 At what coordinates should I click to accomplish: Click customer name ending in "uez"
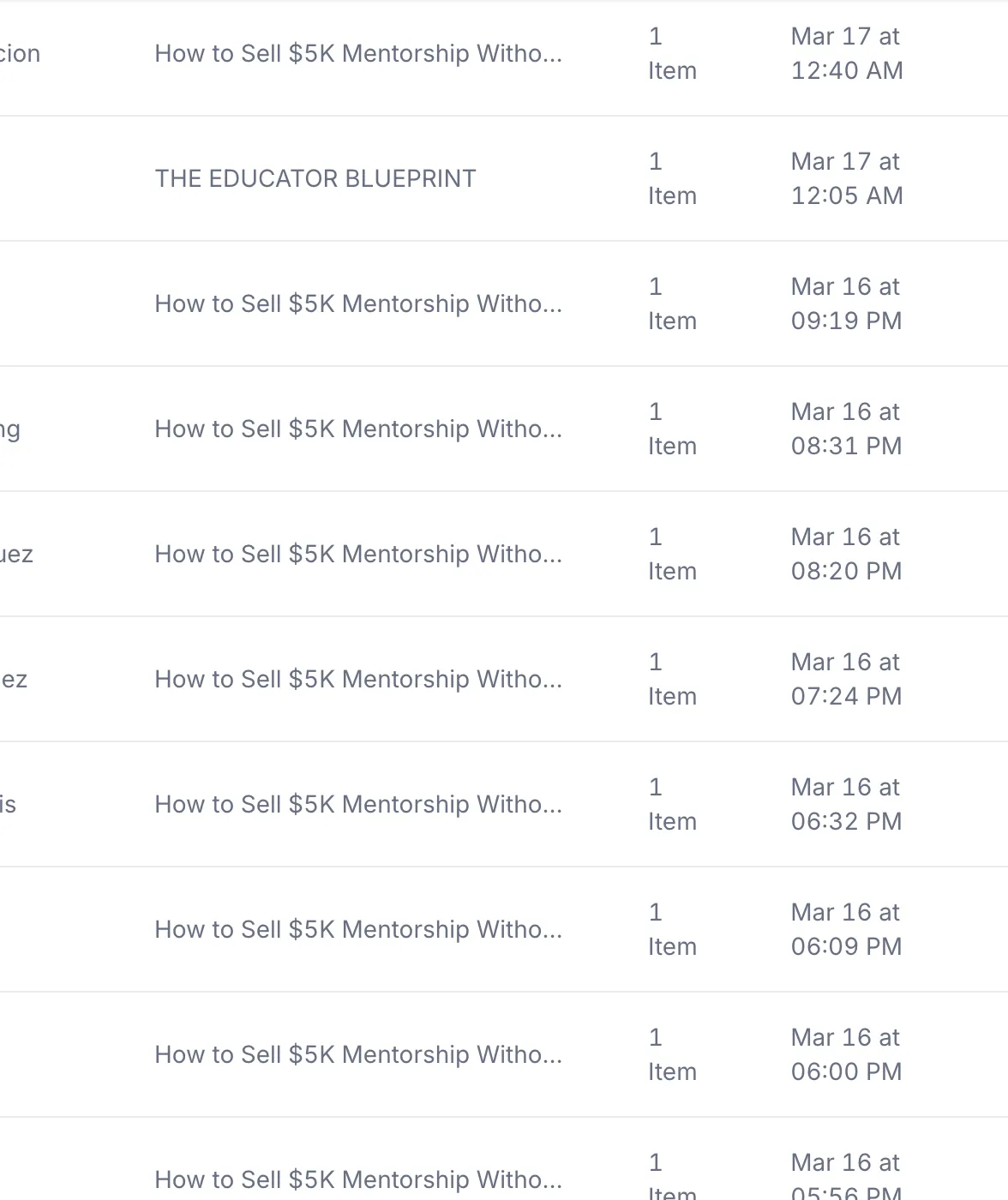point(16,554)
